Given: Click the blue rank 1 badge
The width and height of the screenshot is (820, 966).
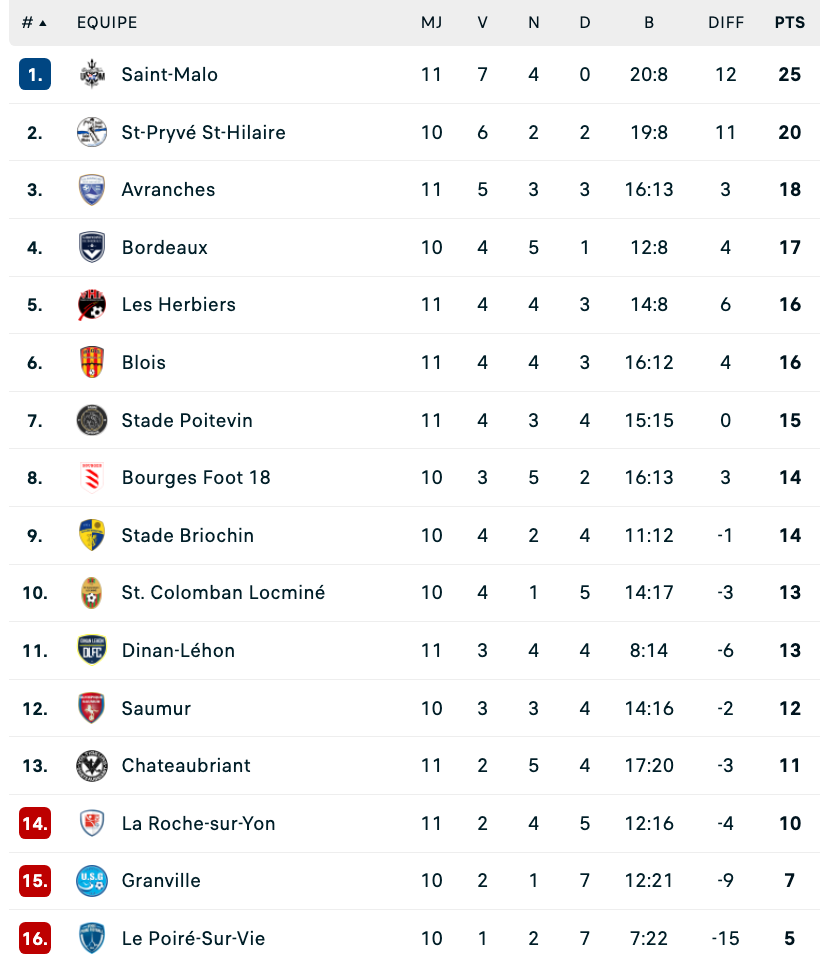Looking at the screenshot, I should (x=35, y=75).
